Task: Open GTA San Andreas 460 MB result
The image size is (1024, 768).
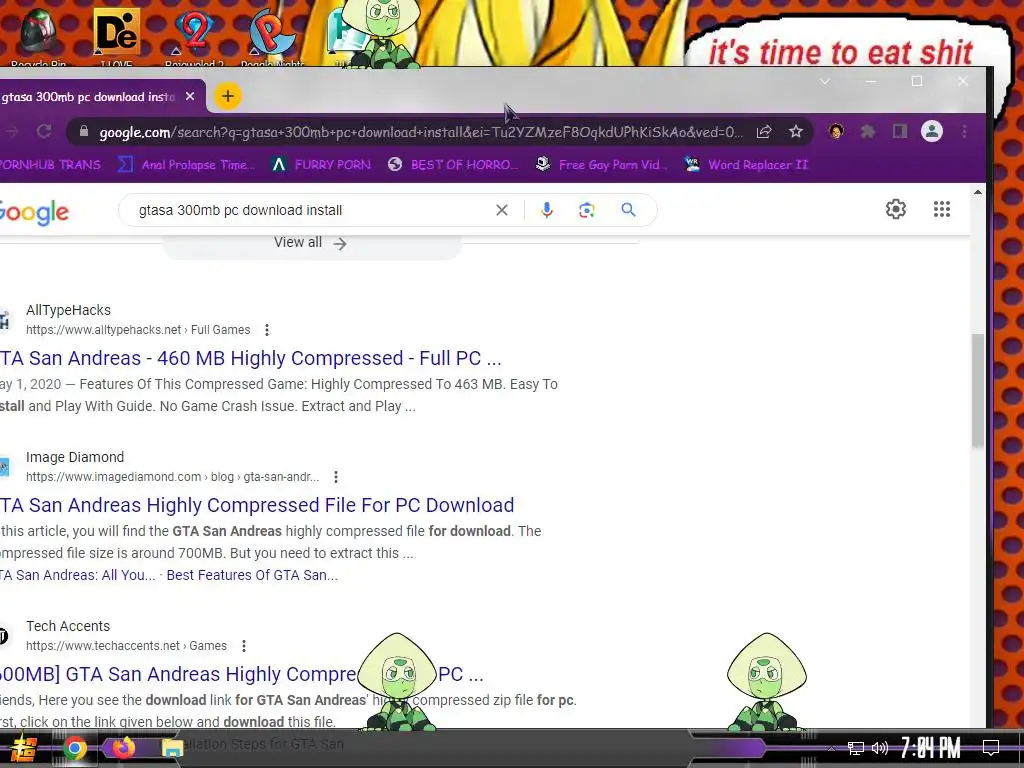Action: (251, 358)
